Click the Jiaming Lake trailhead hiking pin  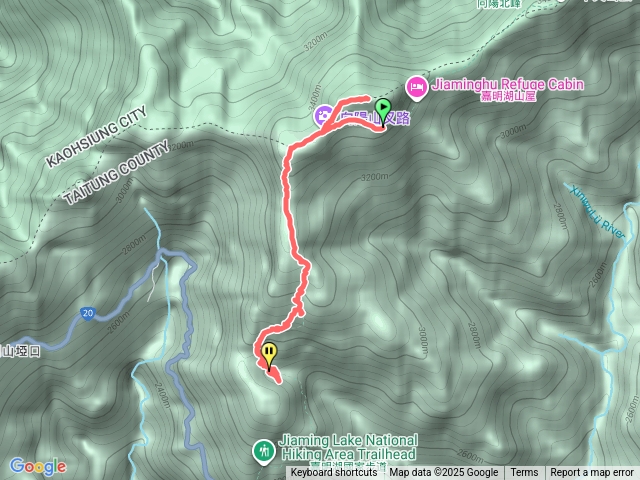[264, 452]
